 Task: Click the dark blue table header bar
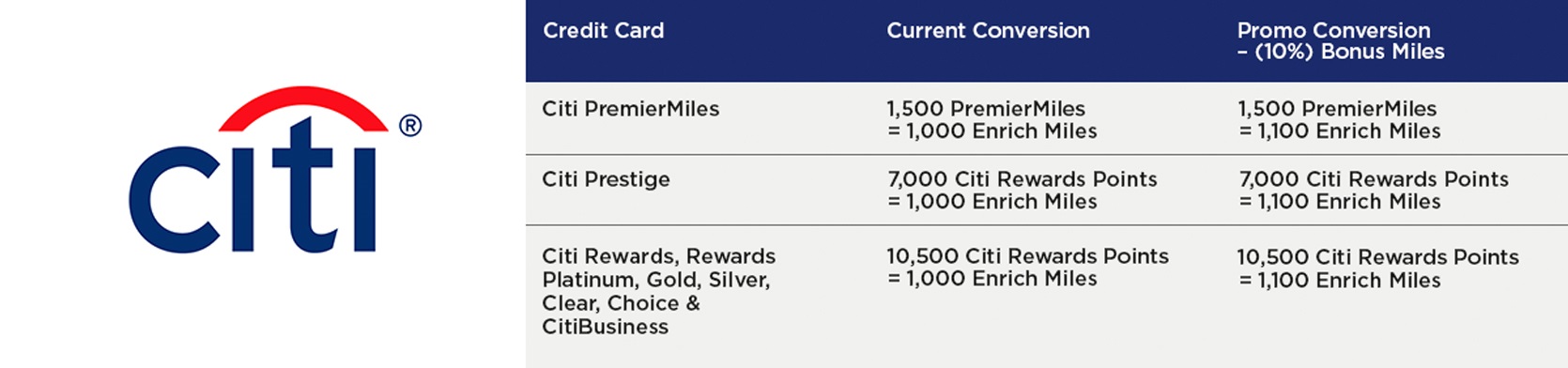point(1046,40)
